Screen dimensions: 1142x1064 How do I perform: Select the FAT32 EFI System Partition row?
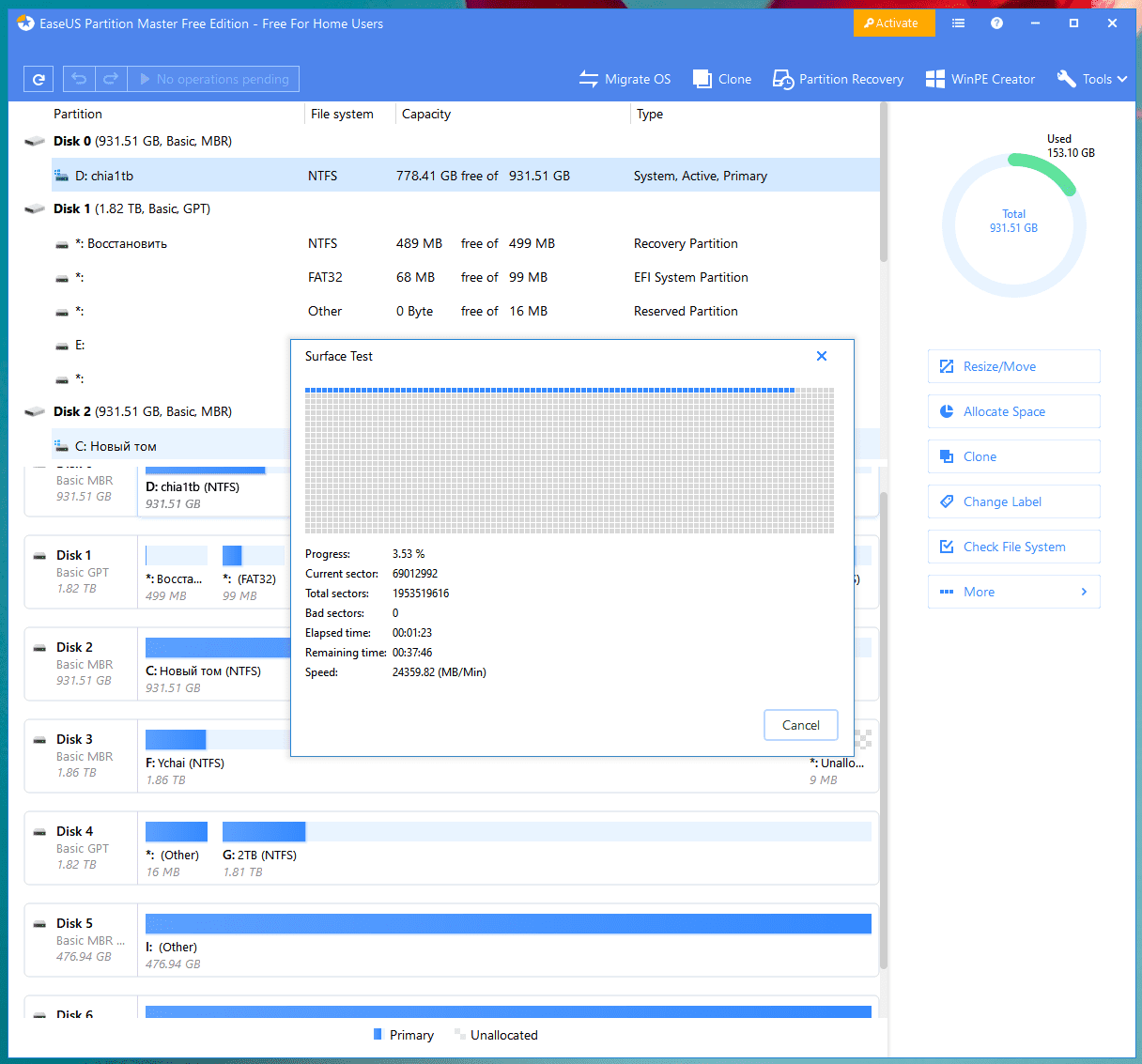pos(466,277)
